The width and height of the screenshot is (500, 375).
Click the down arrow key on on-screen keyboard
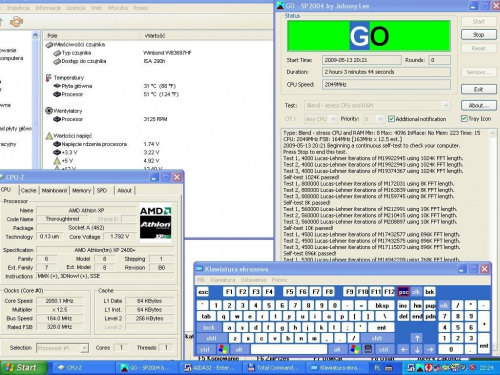(417, 349)
